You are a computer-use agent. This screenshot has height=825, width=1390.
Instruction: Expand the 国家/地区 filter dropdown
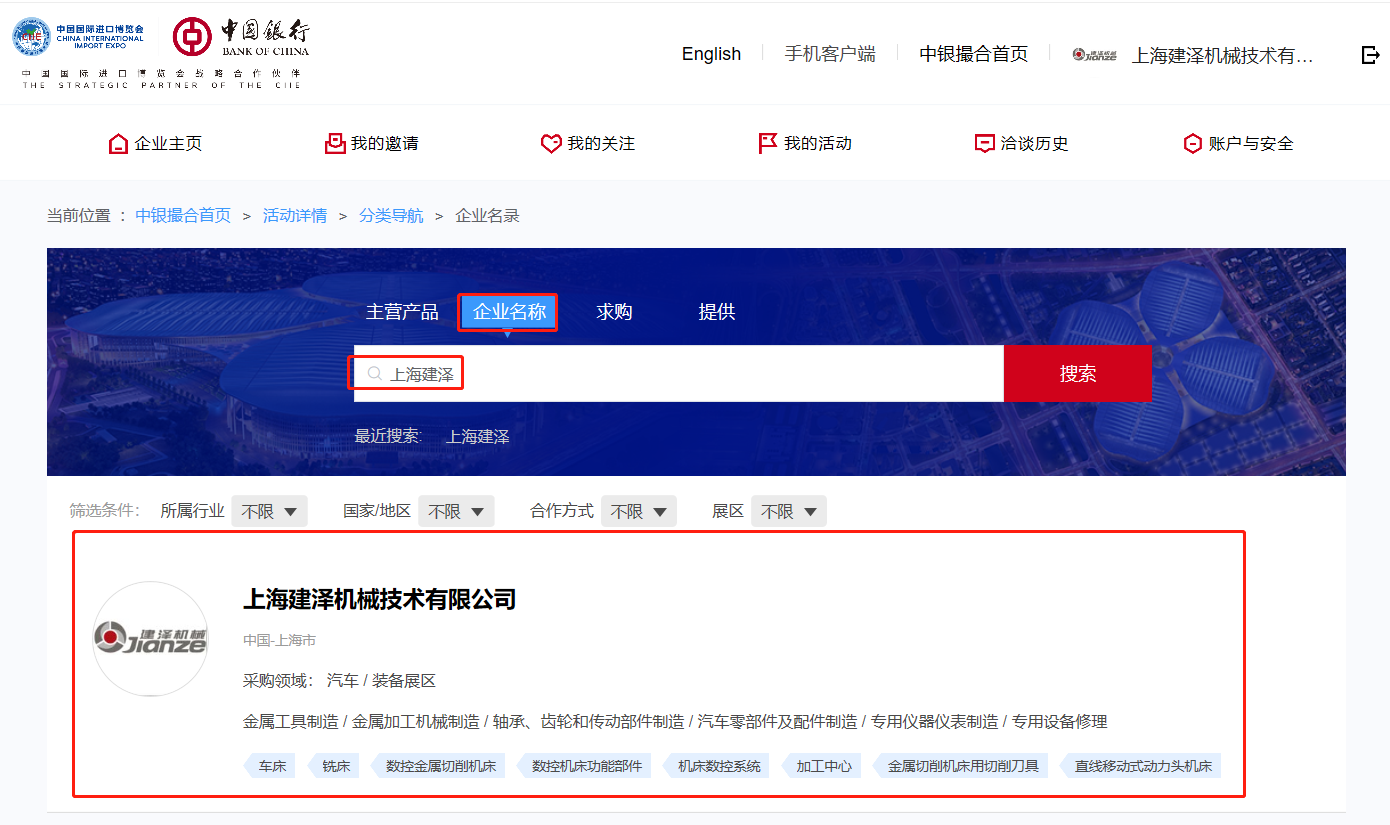tap(456, 511)
